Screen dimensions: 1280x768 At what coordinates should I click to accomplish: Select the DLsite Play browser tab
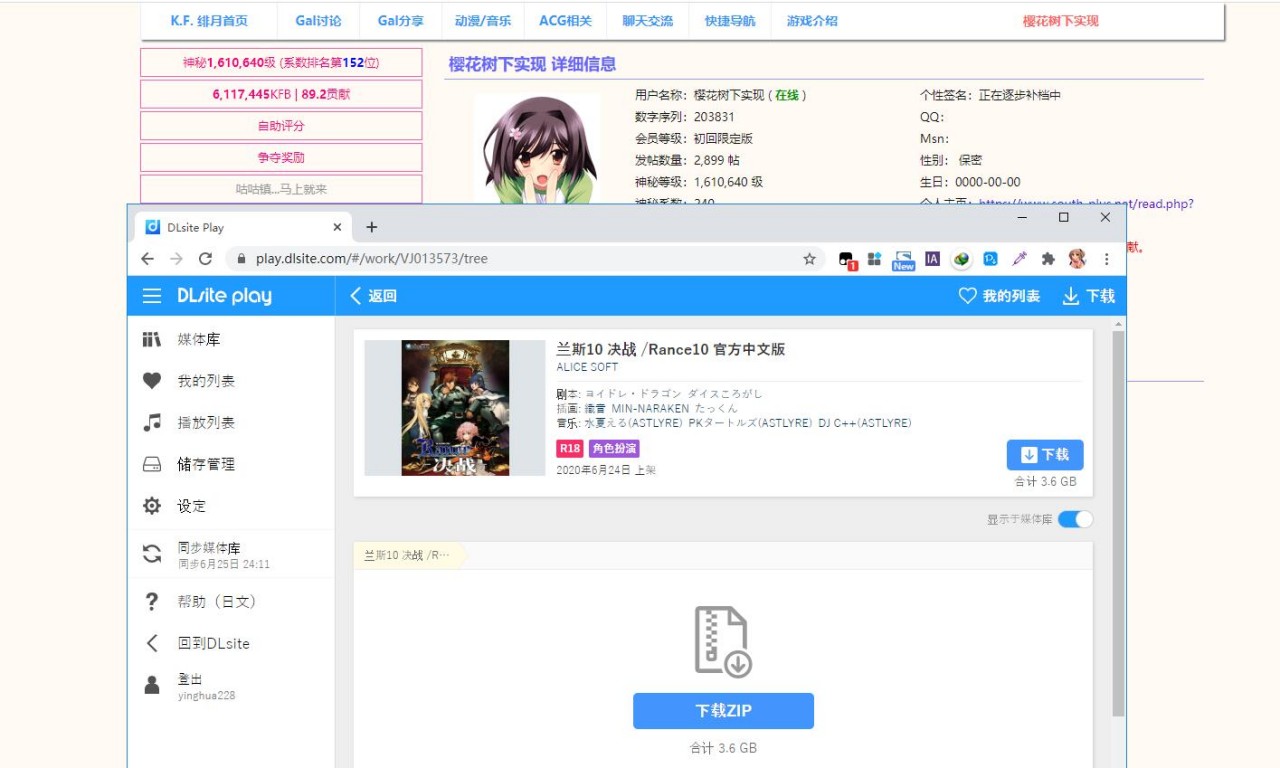click(242, 227)
